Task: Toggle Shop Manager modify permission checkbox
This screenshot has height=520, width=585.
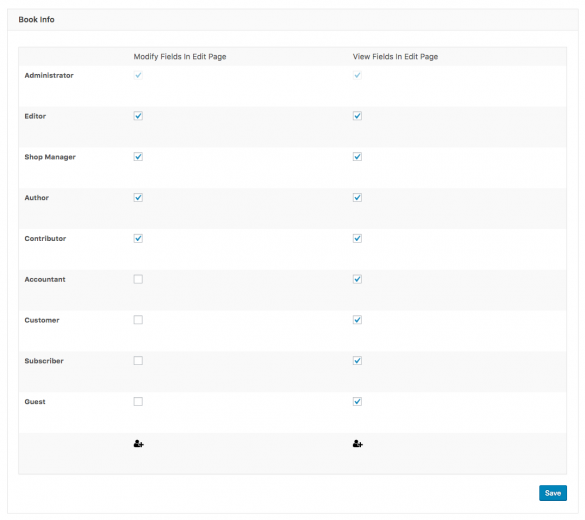Action: [x=138, y=156]
